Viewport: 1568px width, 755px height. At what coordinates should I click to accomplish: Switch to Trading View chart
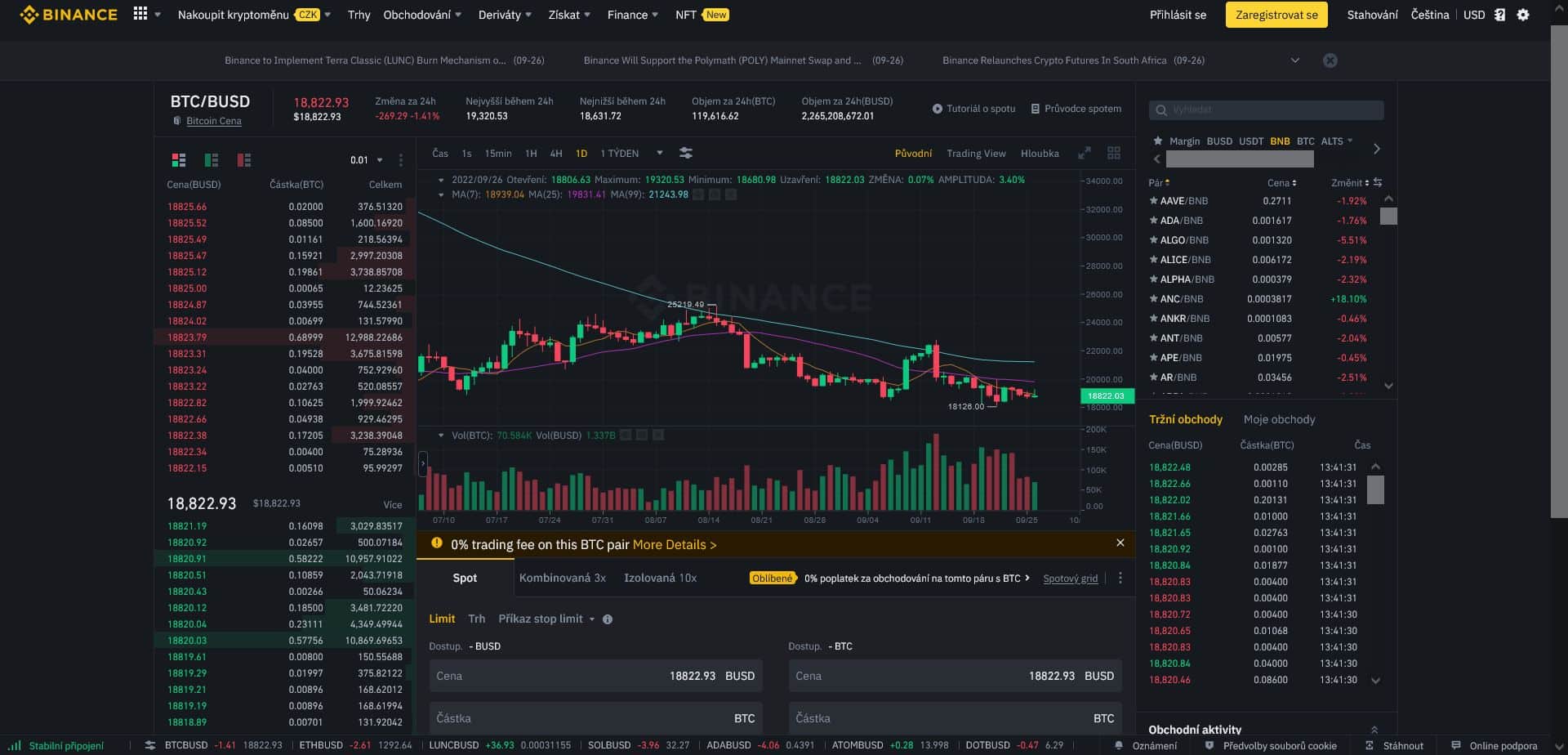pos(976,154)
